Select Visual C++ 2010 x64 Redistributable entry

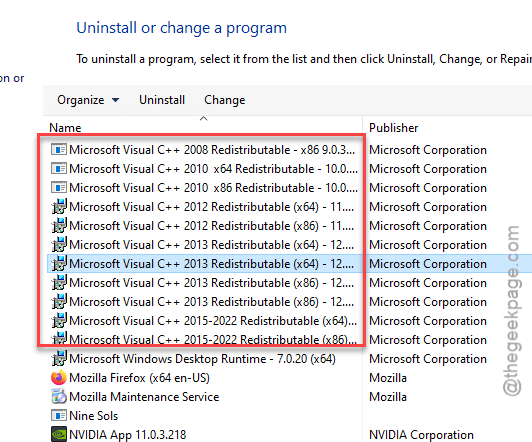[205, 169]
